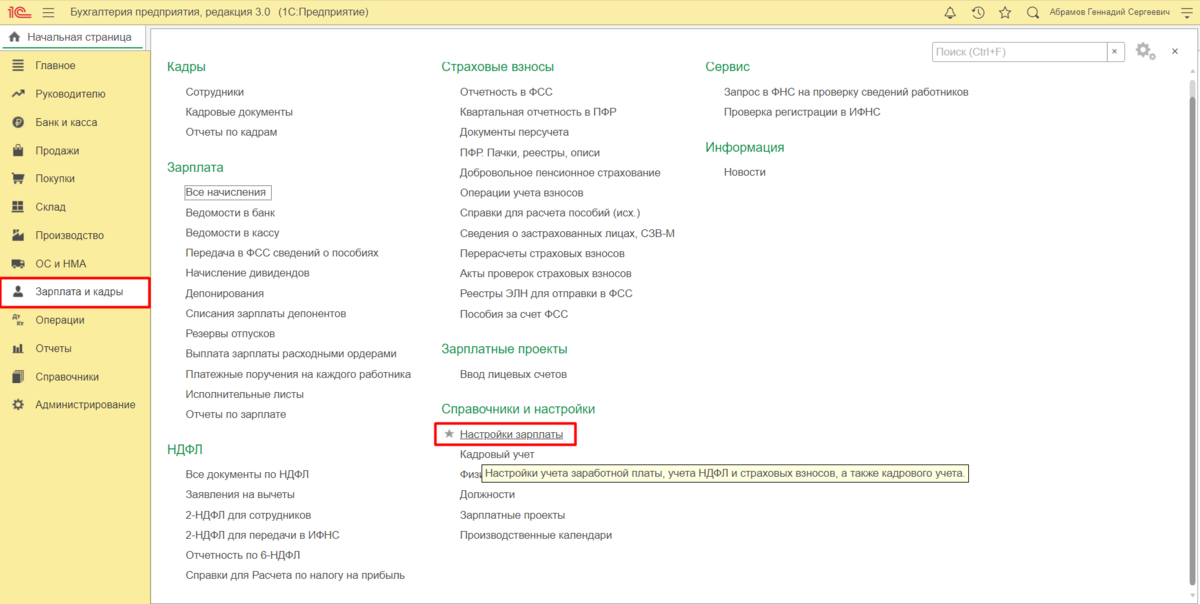Image resolution: width=1200 pixels, height=604 pixels.
Task: Open favorites star icon in title bar
Action: [1005, 13]
